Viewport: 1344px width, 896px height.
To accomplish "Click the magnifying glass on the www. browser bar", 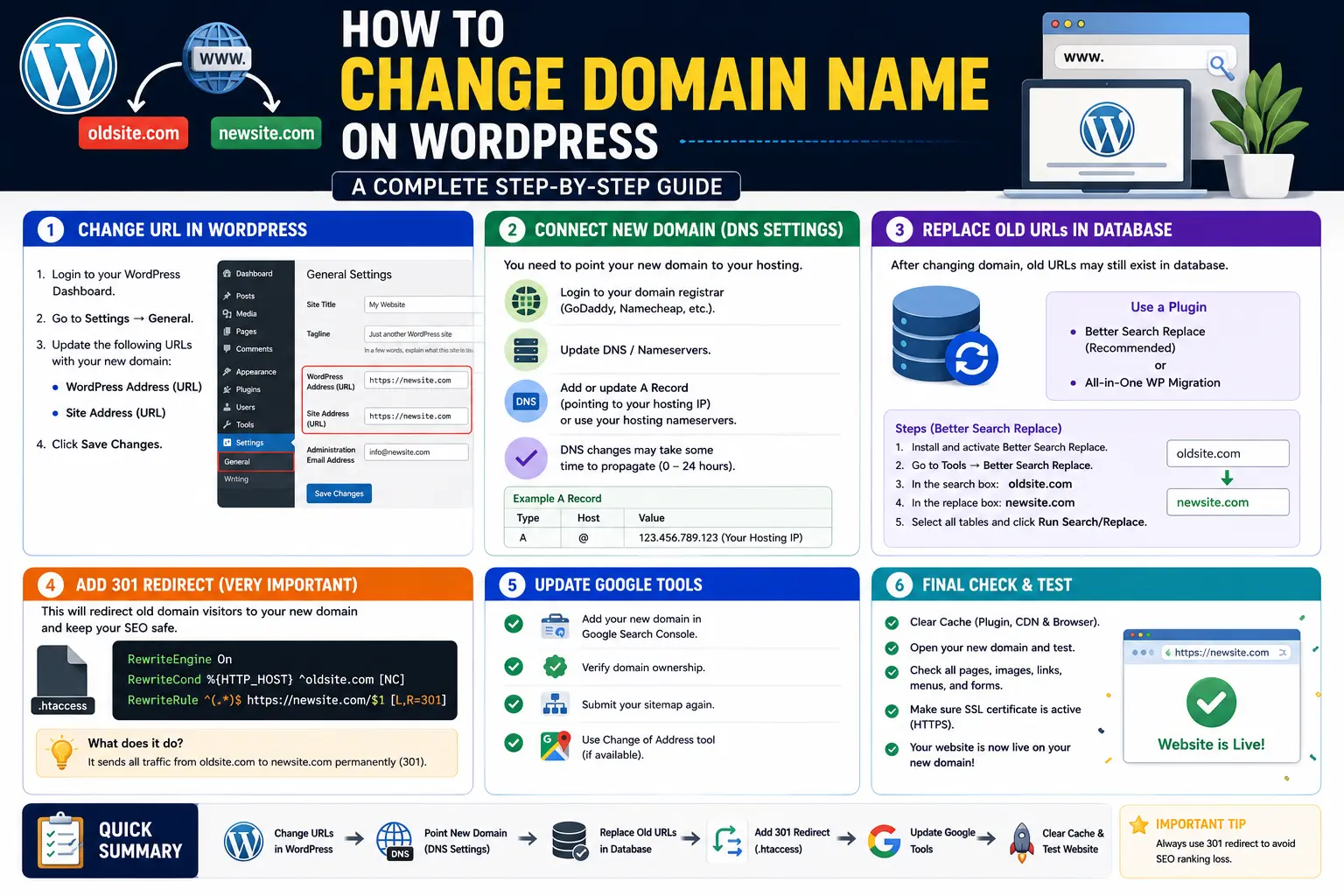I will [1221, 66].
